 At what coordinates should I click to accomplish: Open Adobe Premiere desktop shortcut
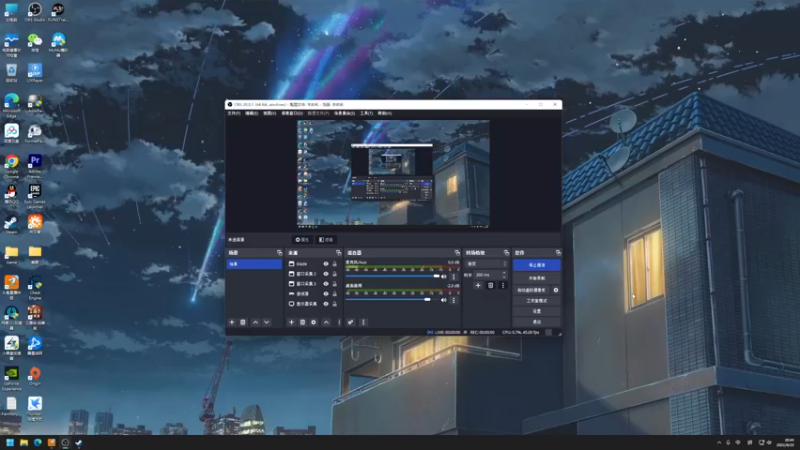35,166
